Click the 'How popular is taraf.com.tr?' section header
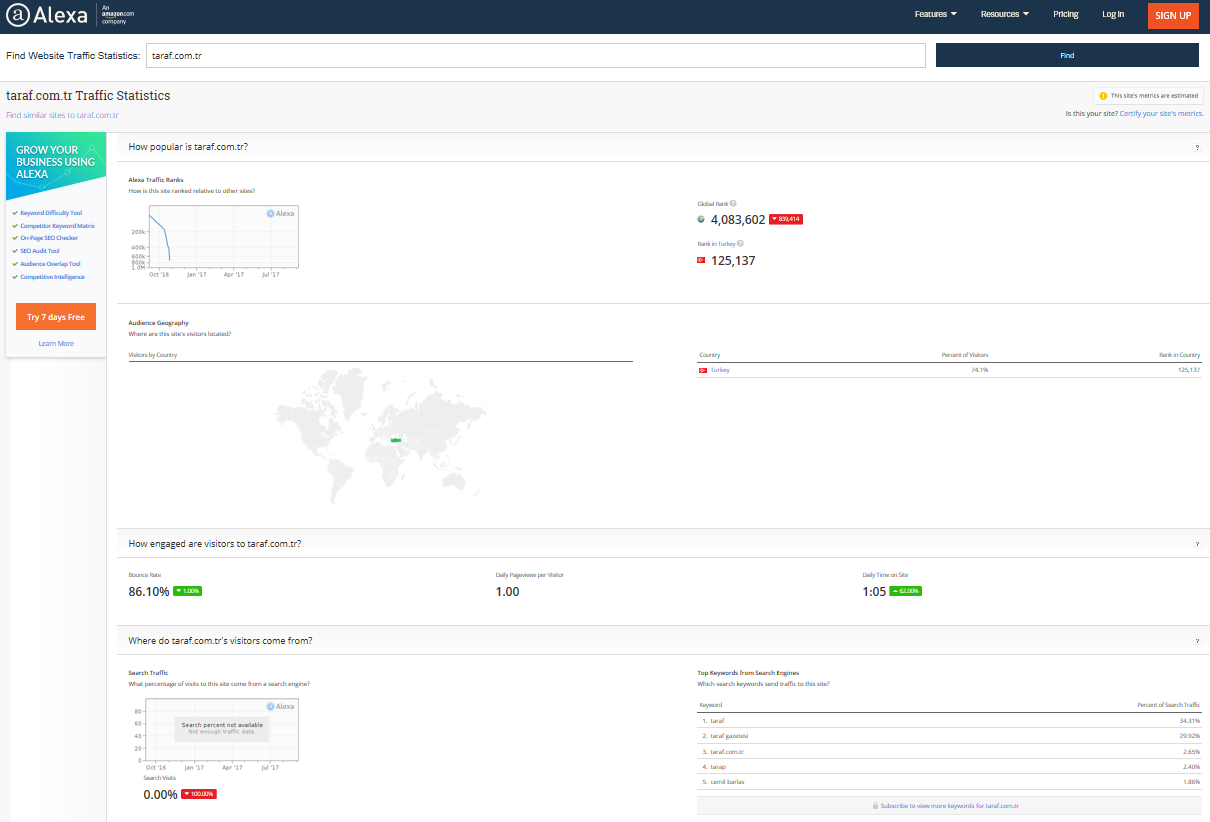This screenshot has height=822, width=1210. coord(189,147)
